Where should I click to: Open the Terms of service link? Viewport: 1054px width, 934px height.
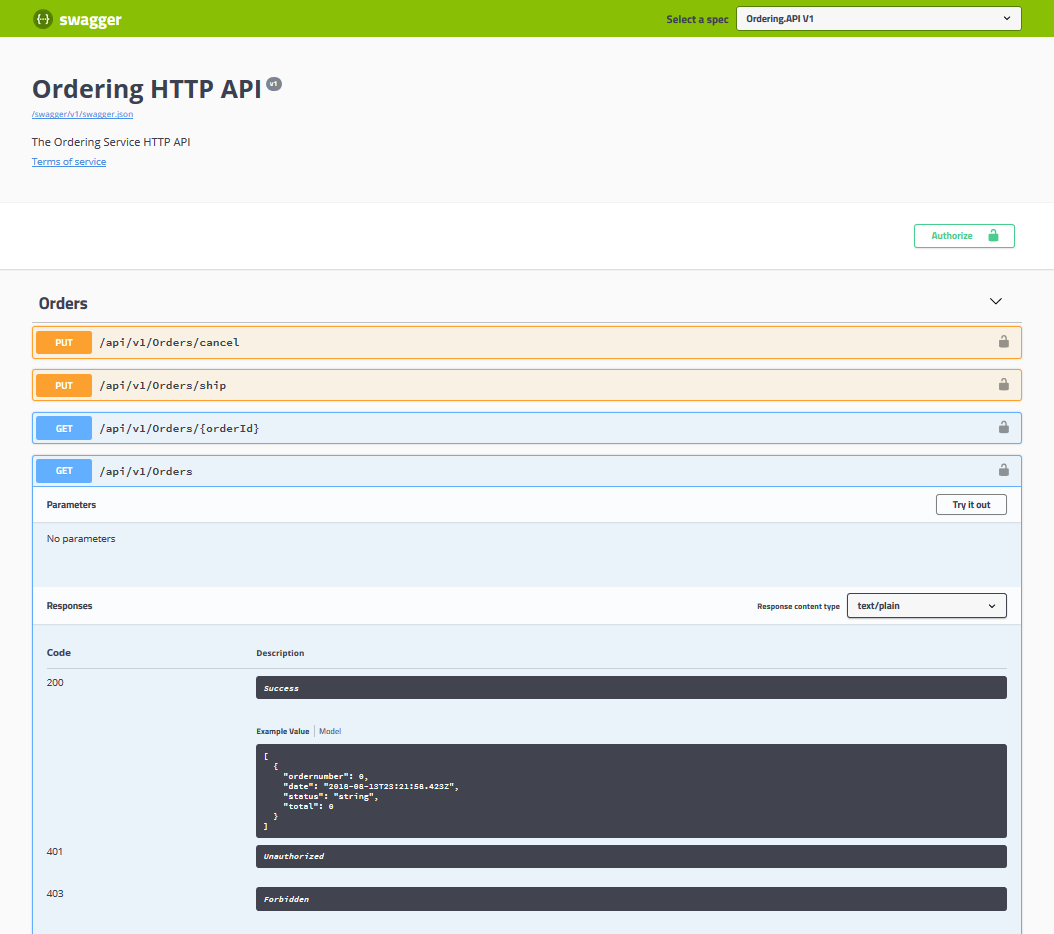68,161
